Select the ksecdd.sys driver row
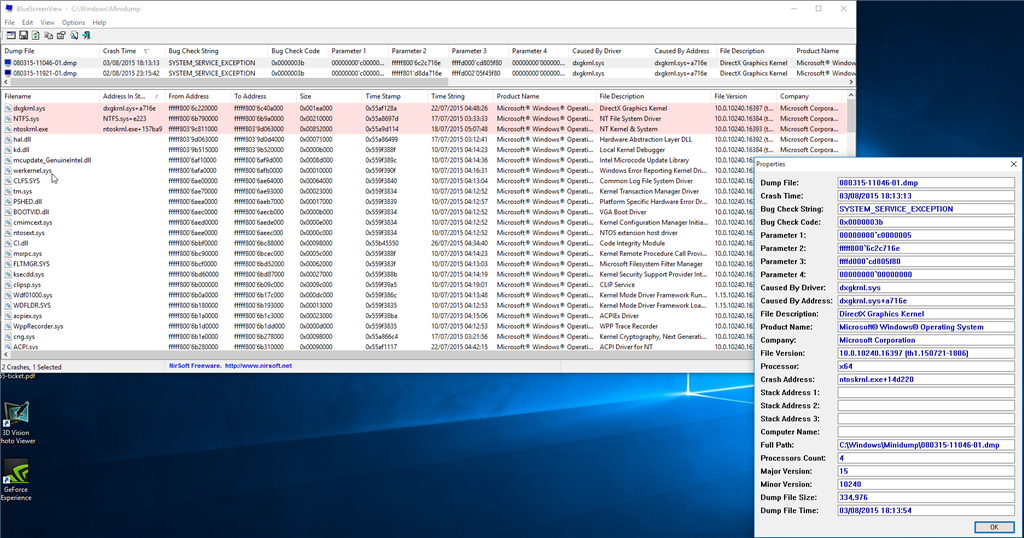The image size is (1024, 538). pos(379,274)
